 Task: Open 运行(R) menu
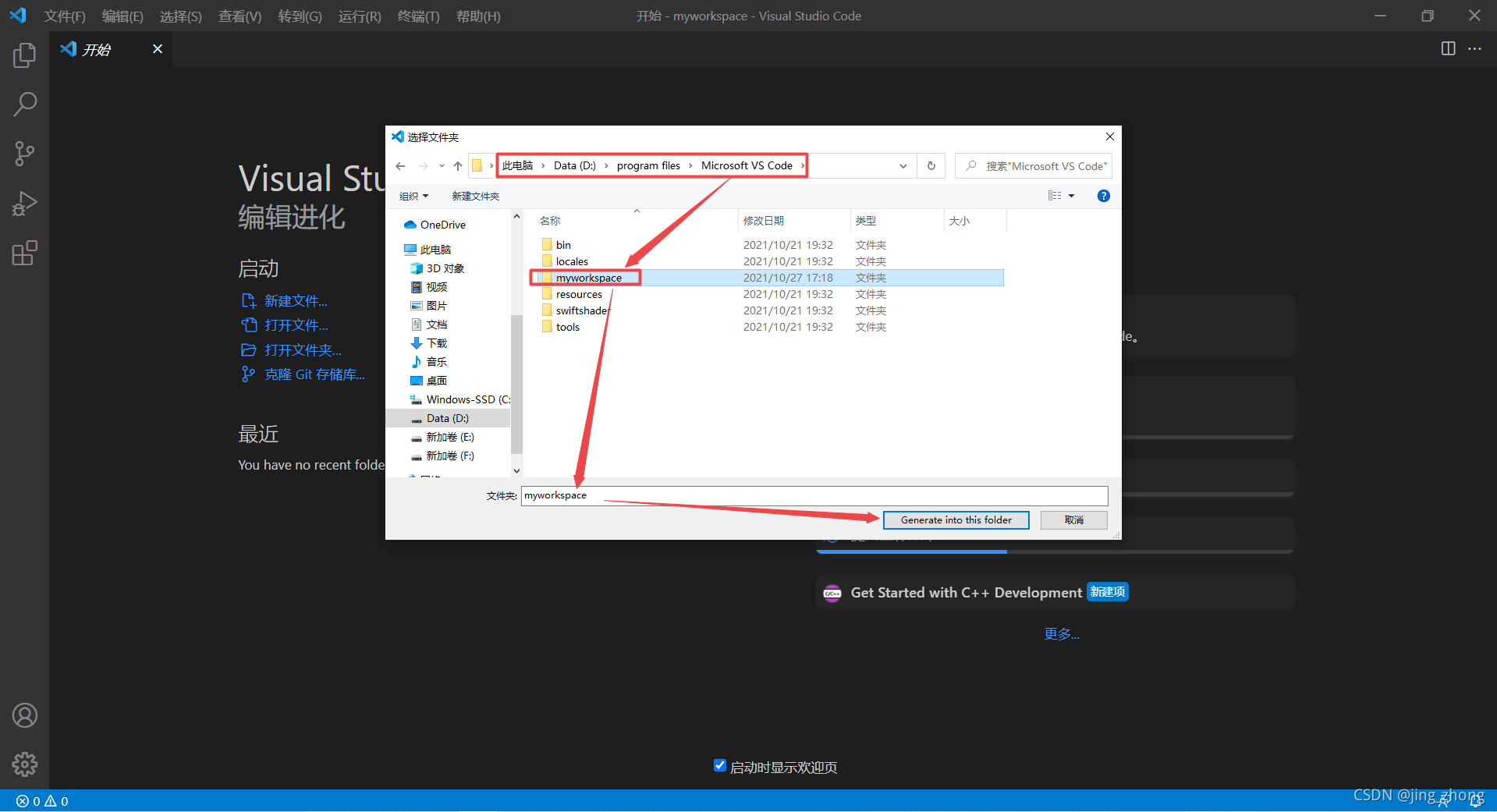360,16
